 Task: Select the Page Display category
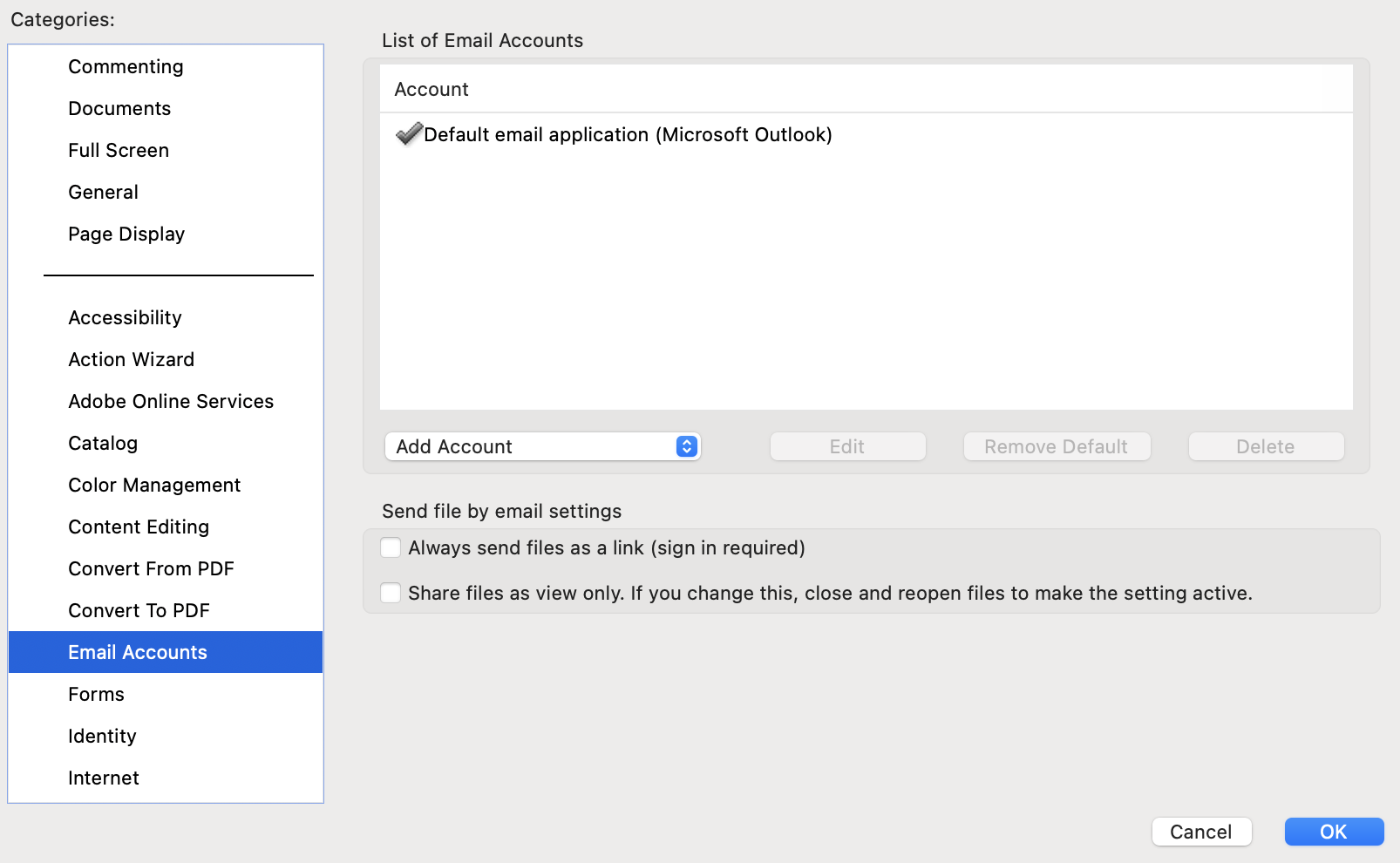126,234
